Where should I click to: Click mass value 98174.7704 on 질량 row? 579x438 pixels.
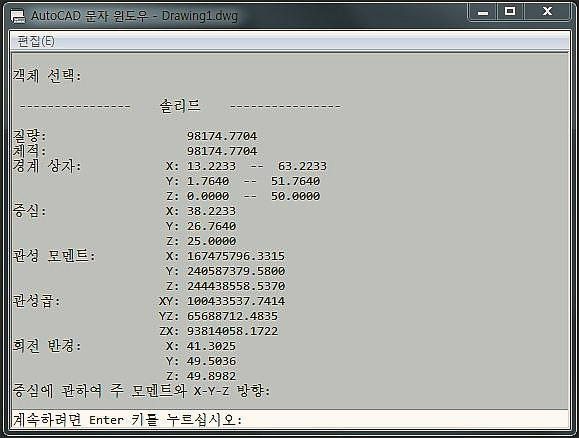222,136
